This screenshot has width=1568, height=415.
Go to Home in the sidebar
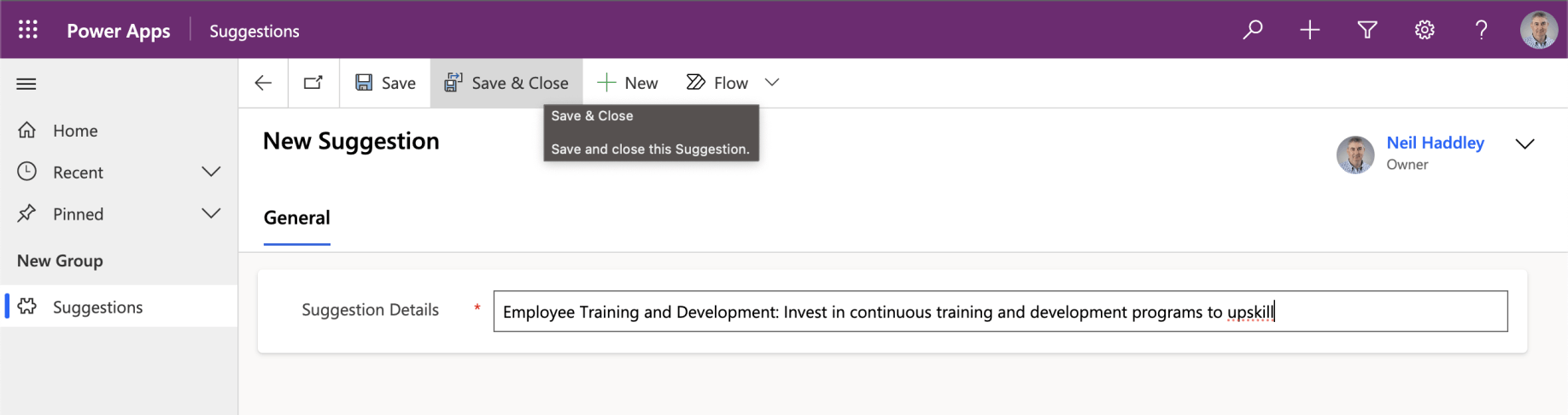(75, 131)
